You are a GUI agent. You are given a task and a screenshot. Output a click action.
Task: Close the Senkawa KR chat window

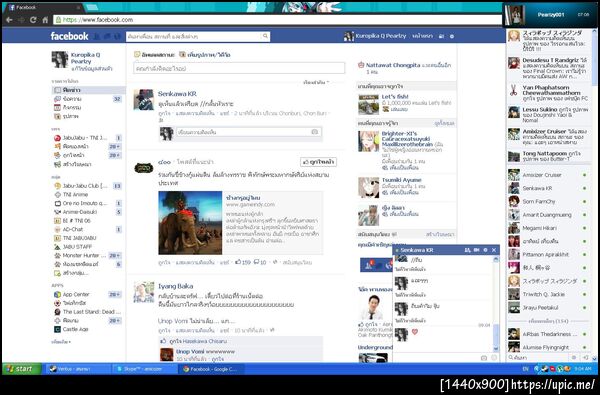[x=494, y=250]
